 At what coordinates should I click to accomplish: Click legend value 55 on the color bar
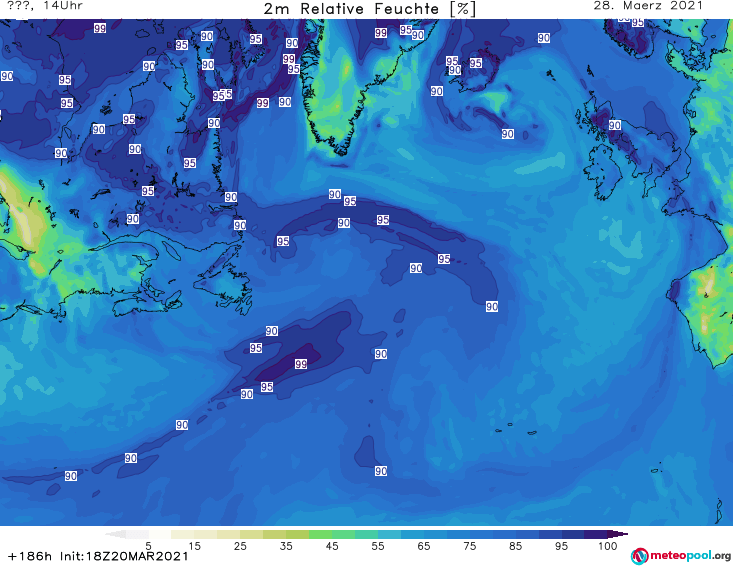coord(377,546)
